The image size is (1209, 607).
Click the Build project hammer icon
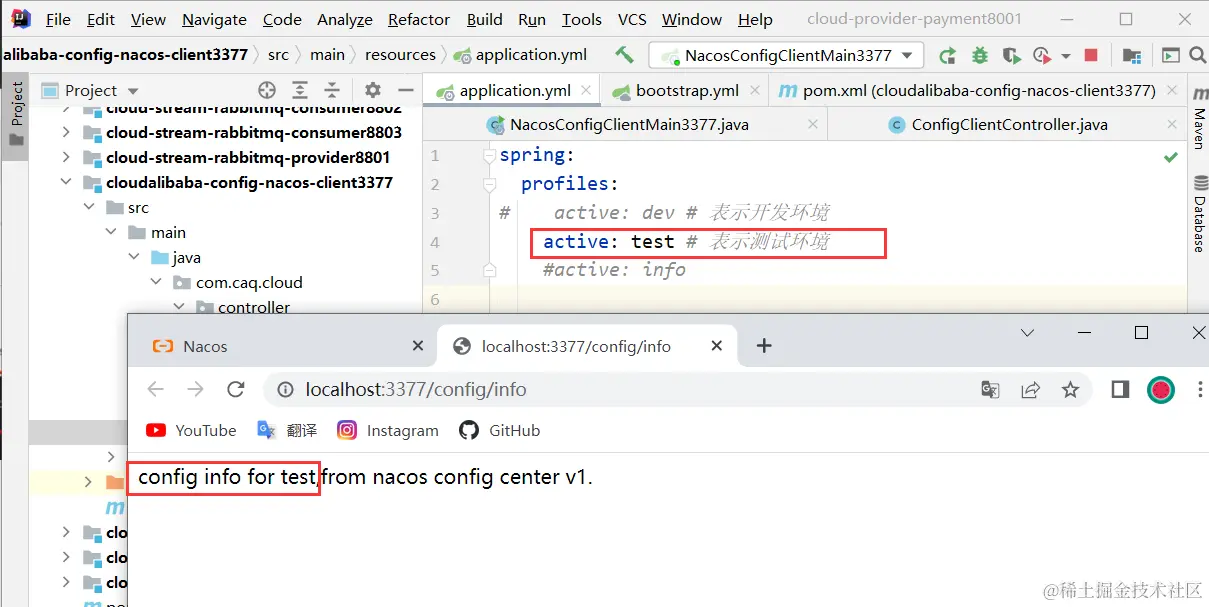point(624,55)
